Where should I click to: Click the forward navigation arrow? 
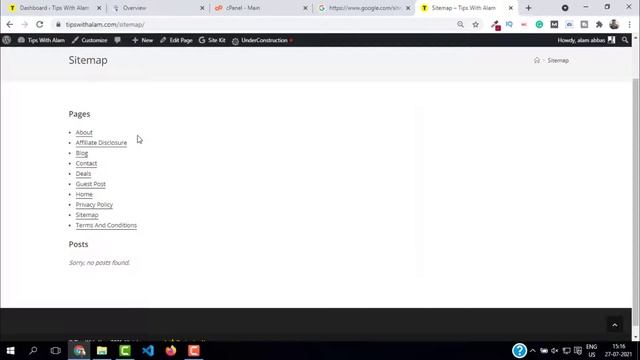[x=24, y=24]
